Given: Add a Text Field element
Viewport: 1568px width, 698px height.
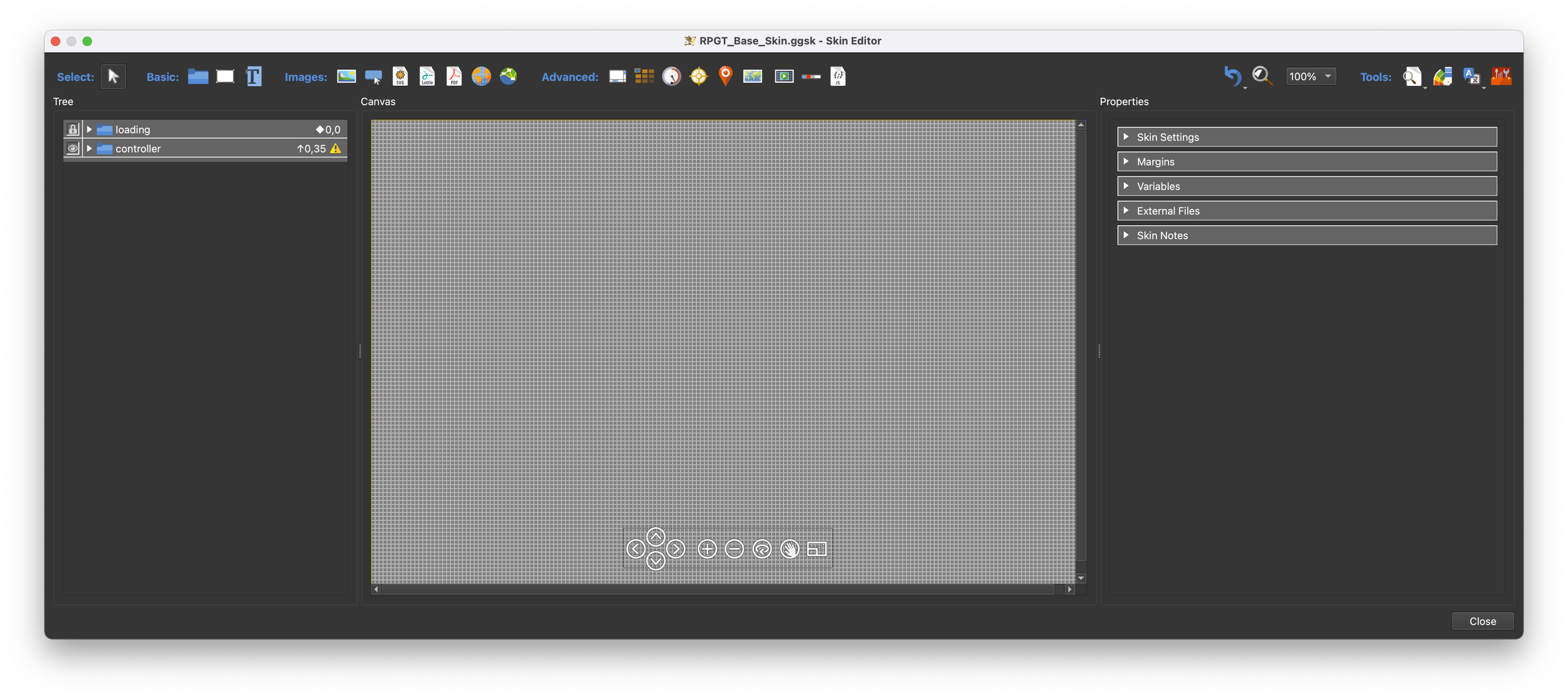Looking at the screenshot, I should 253,77.
